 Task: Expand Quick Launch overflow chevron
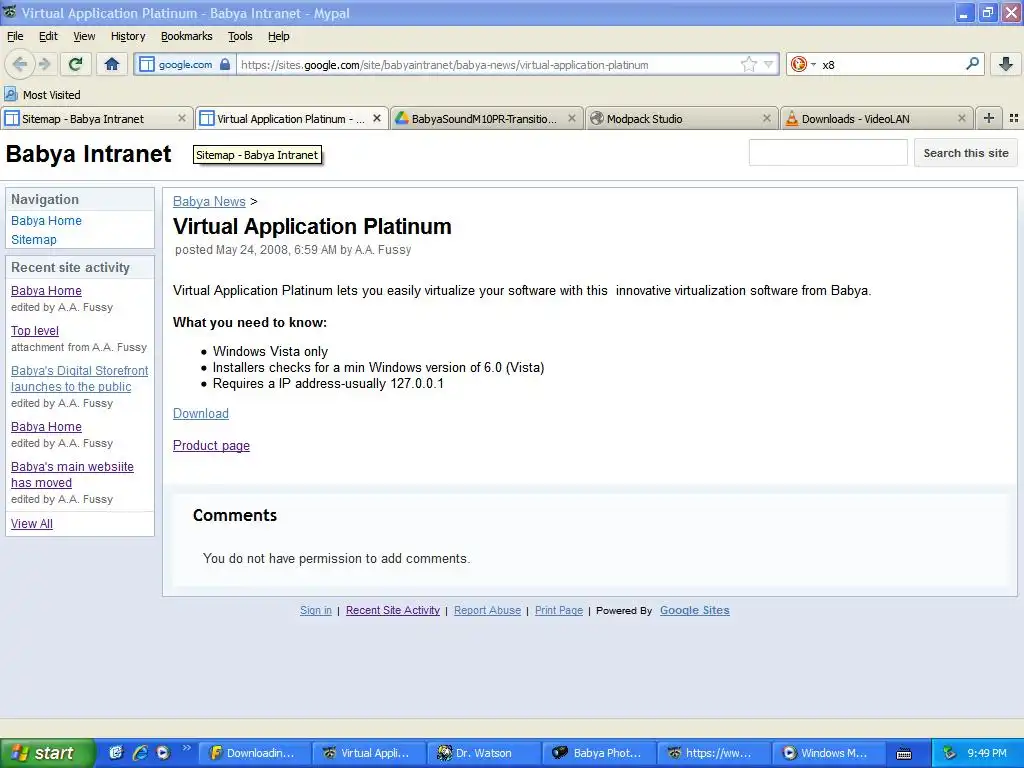pos(186,748)
